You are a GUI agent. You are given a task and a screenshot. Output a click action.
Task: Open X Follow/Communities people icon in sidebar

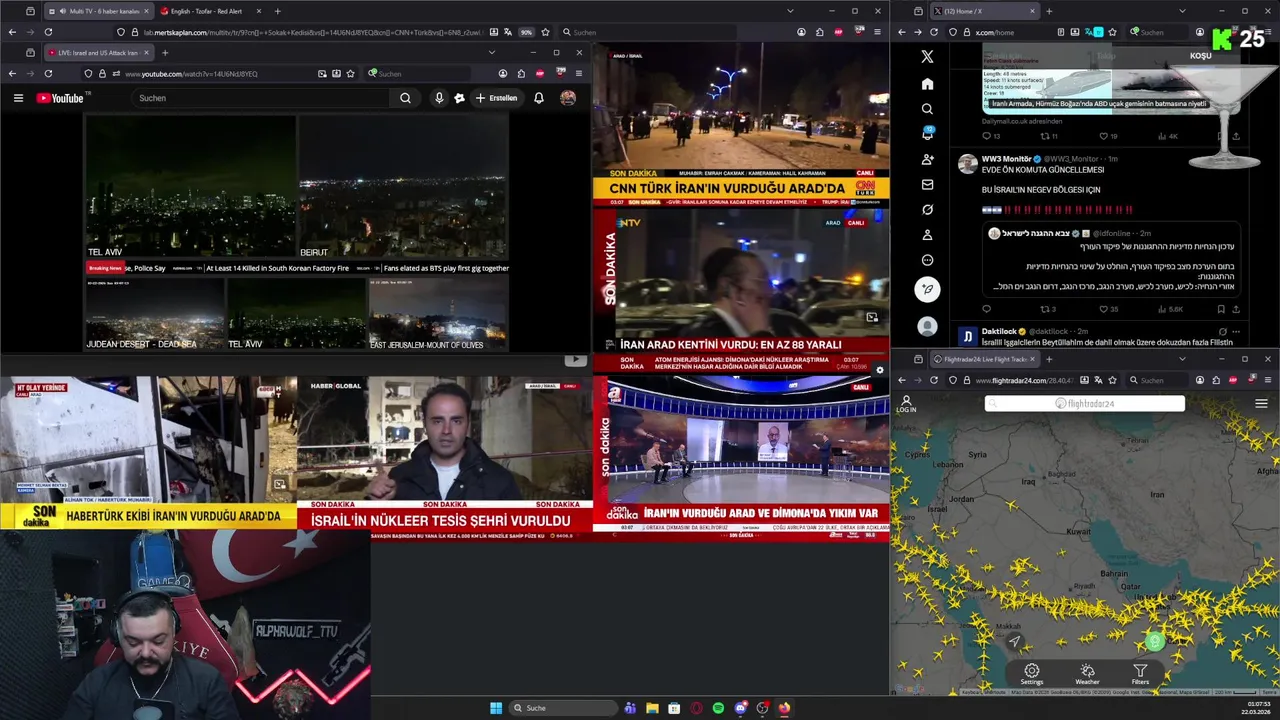[927, 160]
